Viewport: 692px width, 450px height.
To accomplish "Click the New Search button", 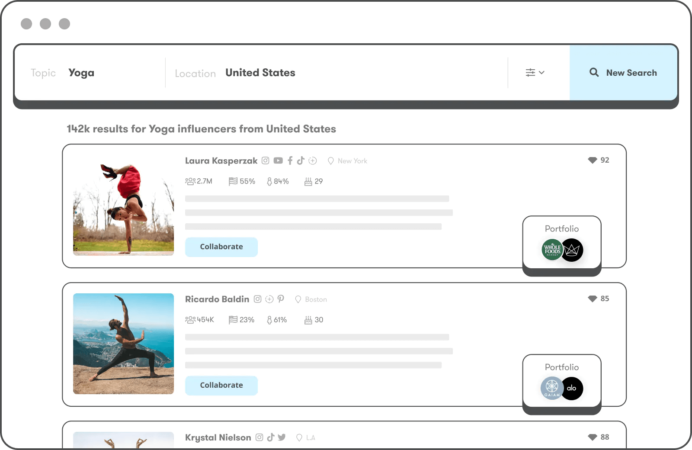I will point(623,73).
